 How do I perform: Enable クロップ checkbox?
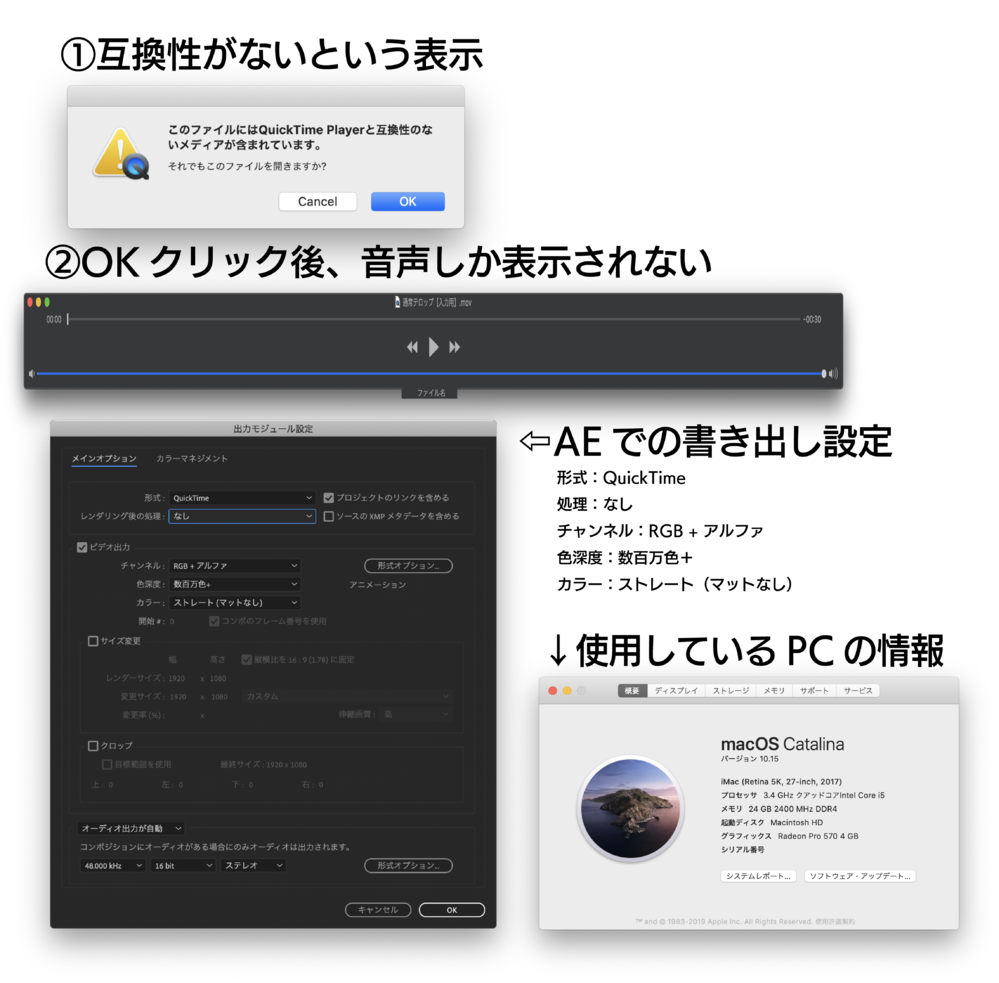(x=93, y=746)
